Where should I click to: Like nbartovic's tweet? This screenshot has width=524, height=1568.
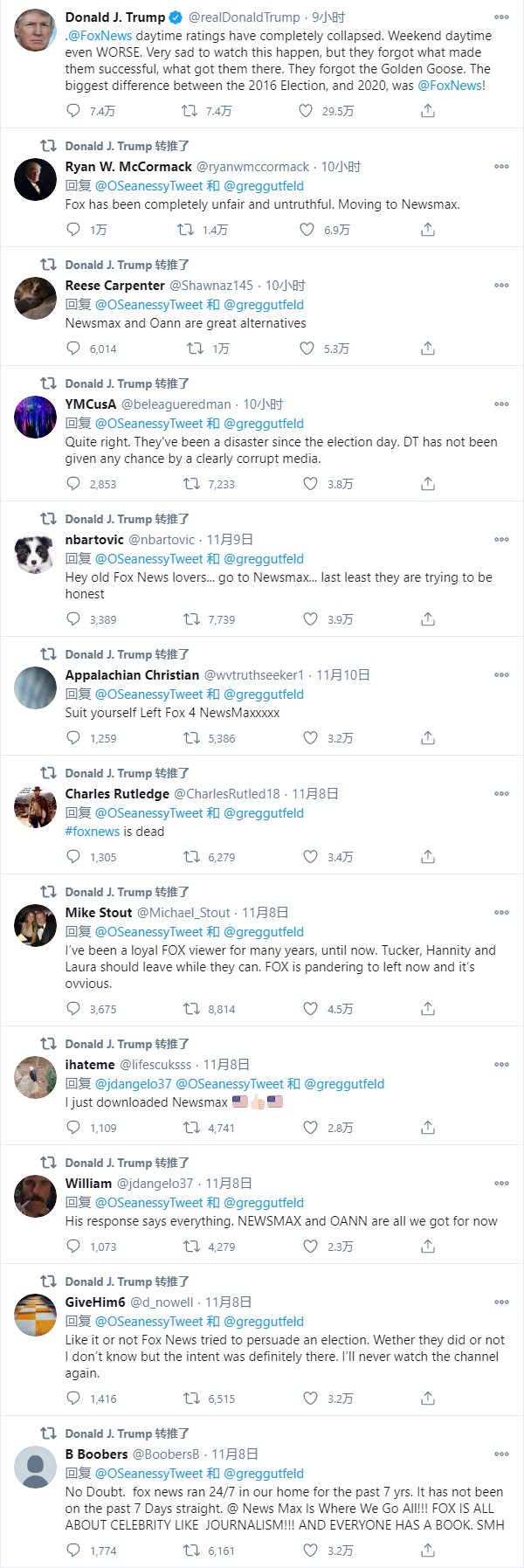[x=310, y=619]
